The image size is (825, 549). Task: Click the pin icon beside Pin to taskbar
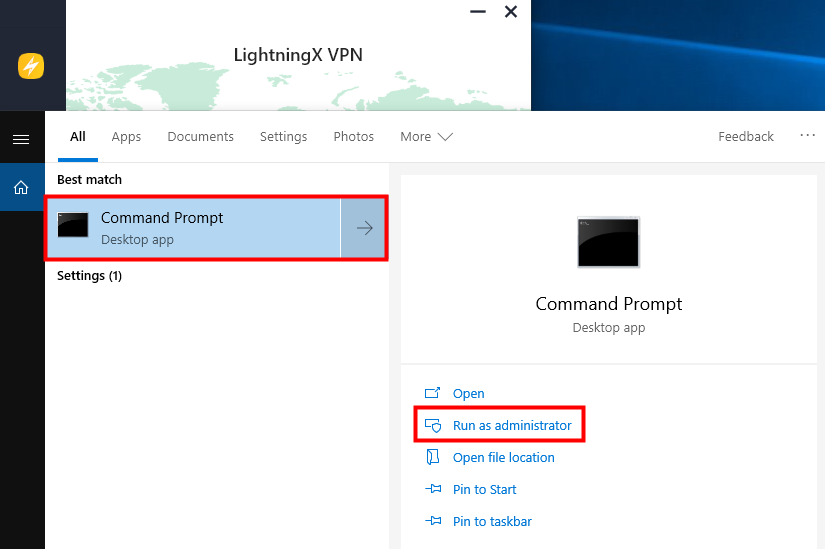click(x=433, y=521)
